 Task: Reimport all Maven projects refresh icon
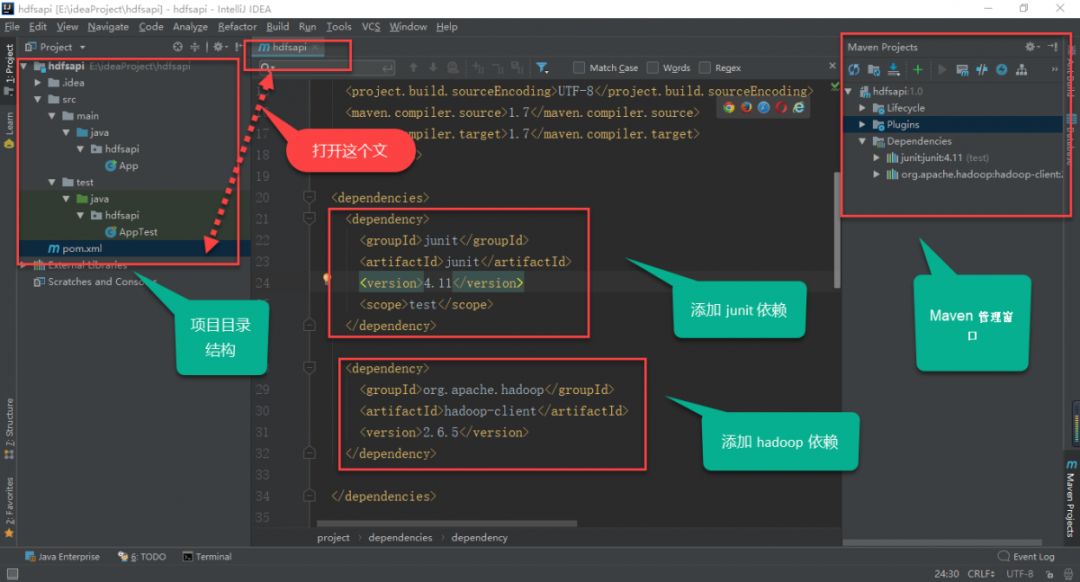(x=854, y=70)
